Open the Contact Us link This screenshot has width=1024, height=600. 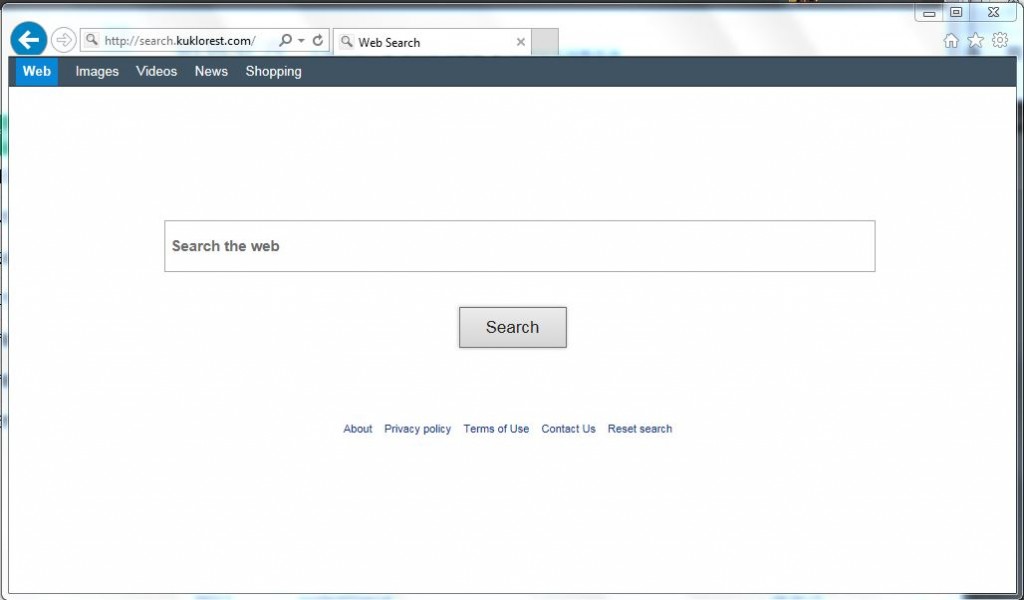568,429
